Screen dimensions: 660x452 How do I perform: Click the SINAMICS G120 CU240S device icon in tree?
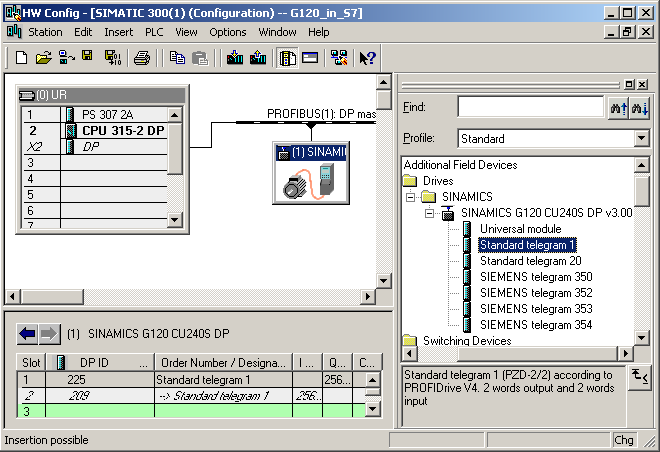pos(448,213)
